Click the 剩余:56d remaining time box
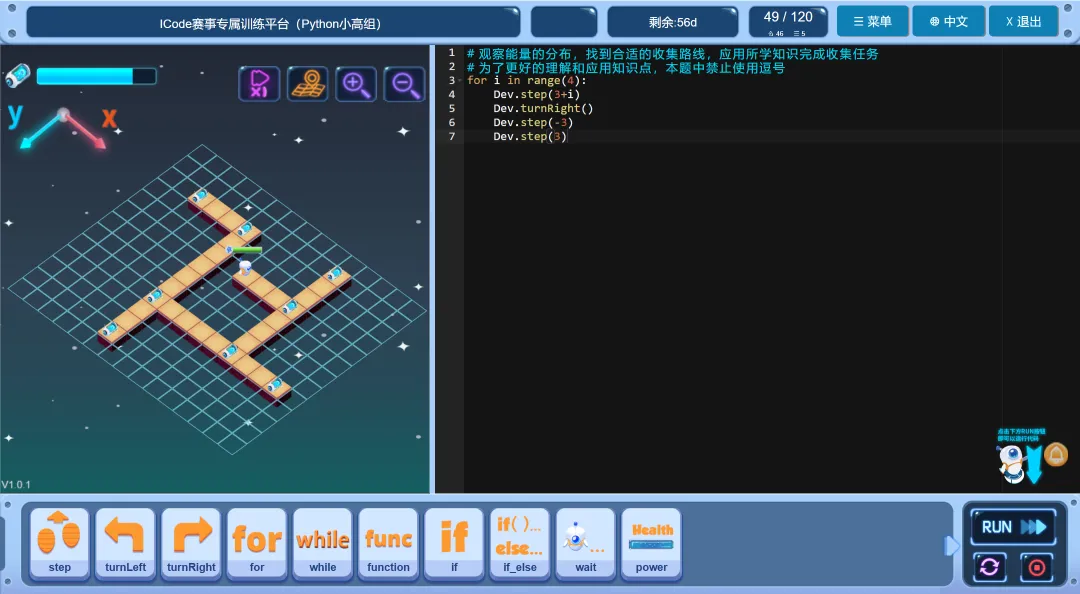Screen dimensions: 1080x594 tap(672, 22)
